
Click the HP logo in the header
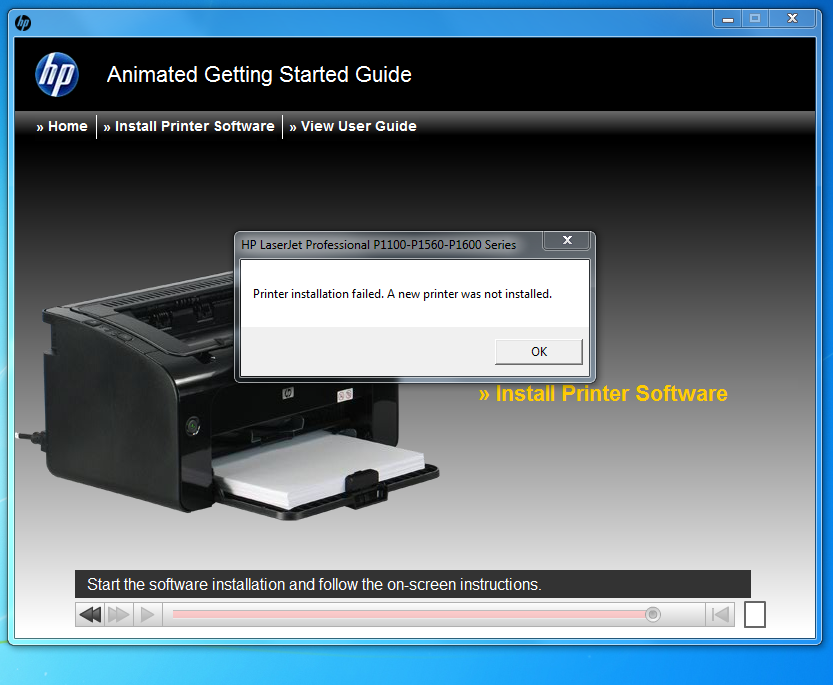(x=57, y=74)
